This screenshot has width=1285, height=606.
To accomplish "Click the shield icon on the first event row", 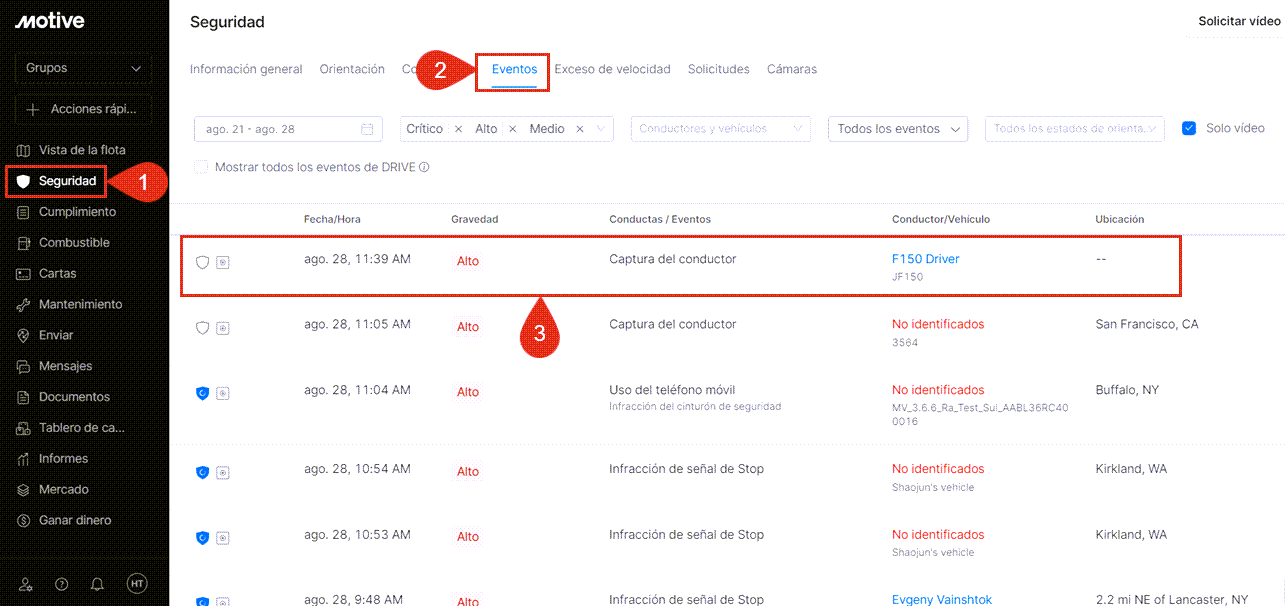I will point(202,261).
